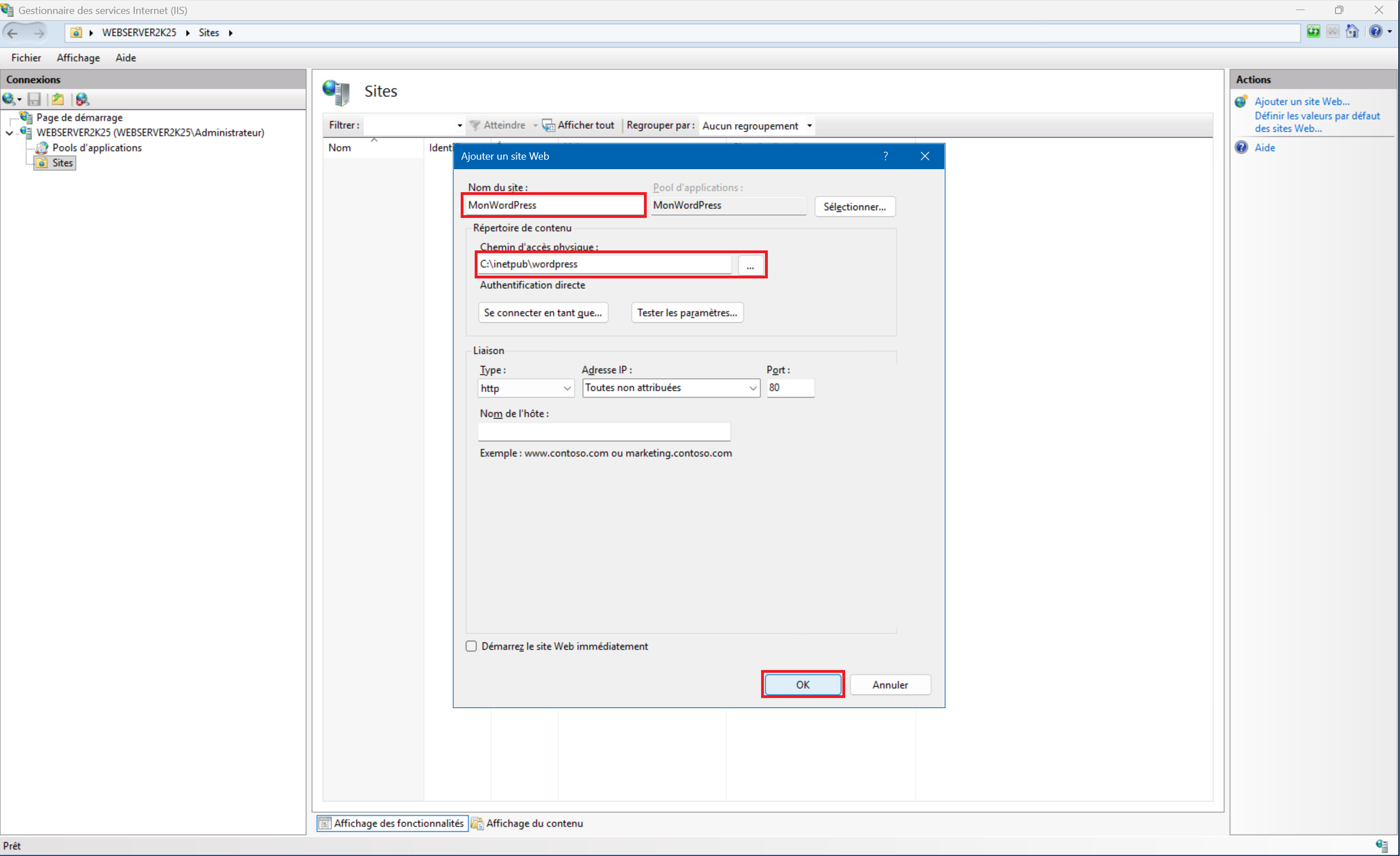Click the home icon in top-right toolbar
The height and width of the screenshot is (856, 1400).
1352,32
